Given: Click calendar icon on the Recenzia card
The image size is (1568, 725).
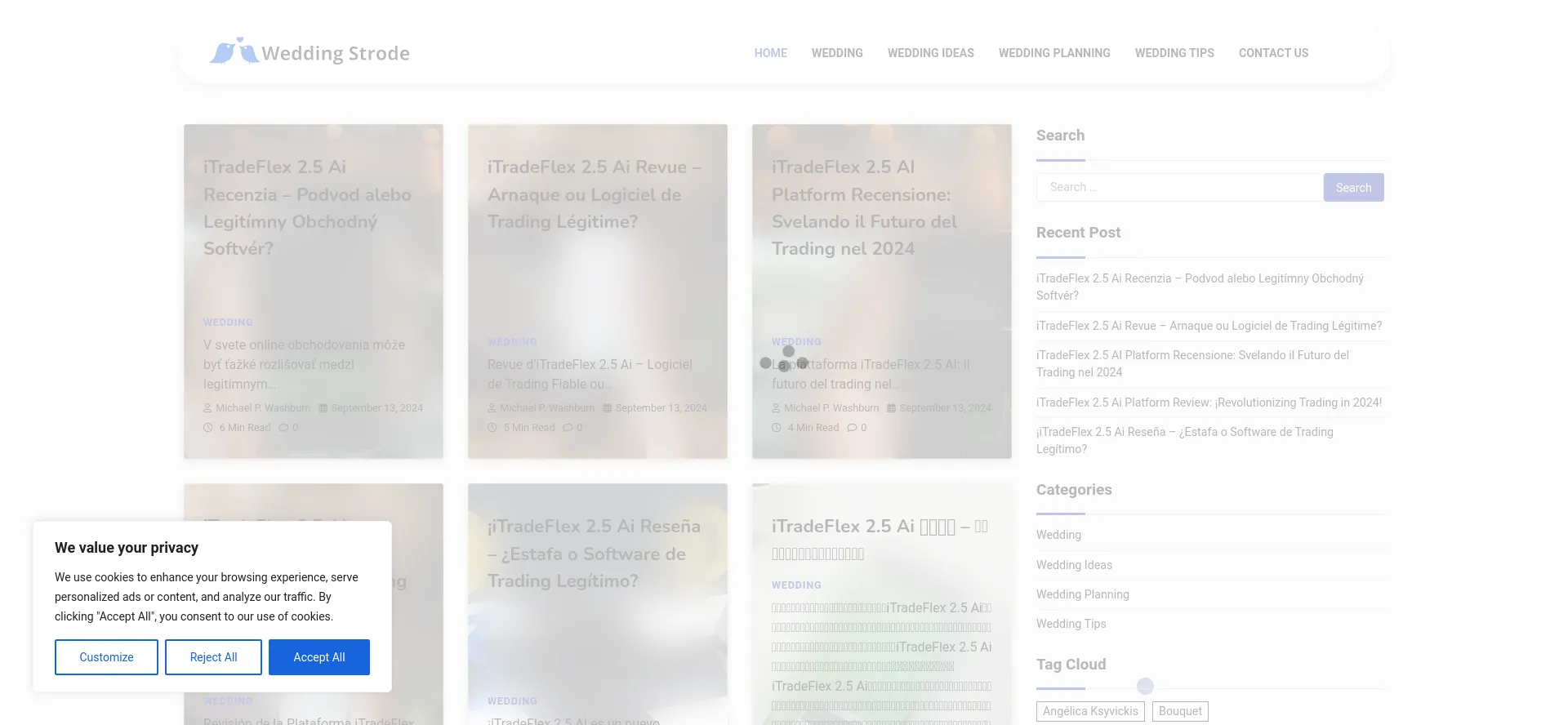Looking at the screenshot, I should 323,408.
